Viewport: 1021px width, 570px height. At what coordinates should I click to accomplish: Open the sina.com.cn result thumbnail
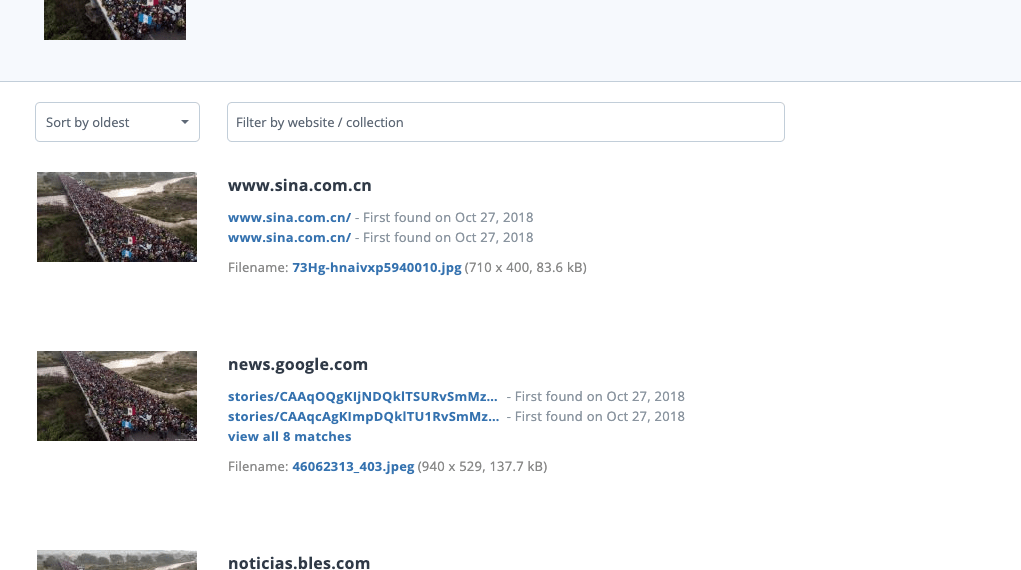117,217
